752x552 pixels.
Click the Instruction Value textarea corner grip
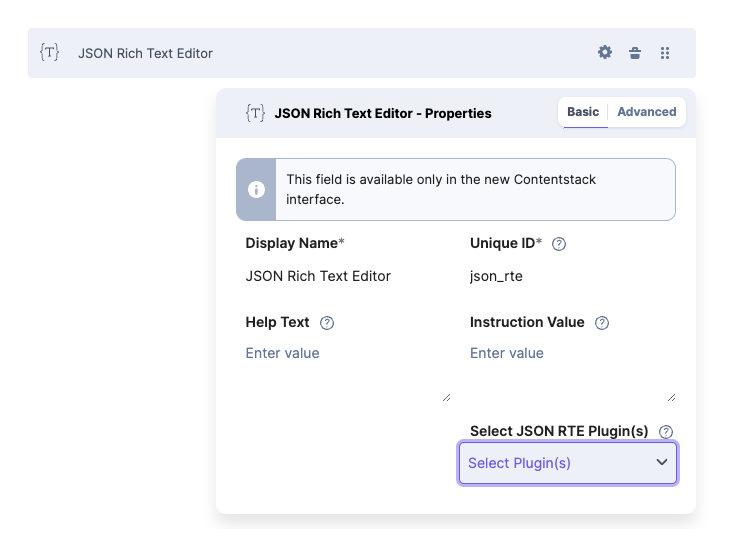[671, 398]
